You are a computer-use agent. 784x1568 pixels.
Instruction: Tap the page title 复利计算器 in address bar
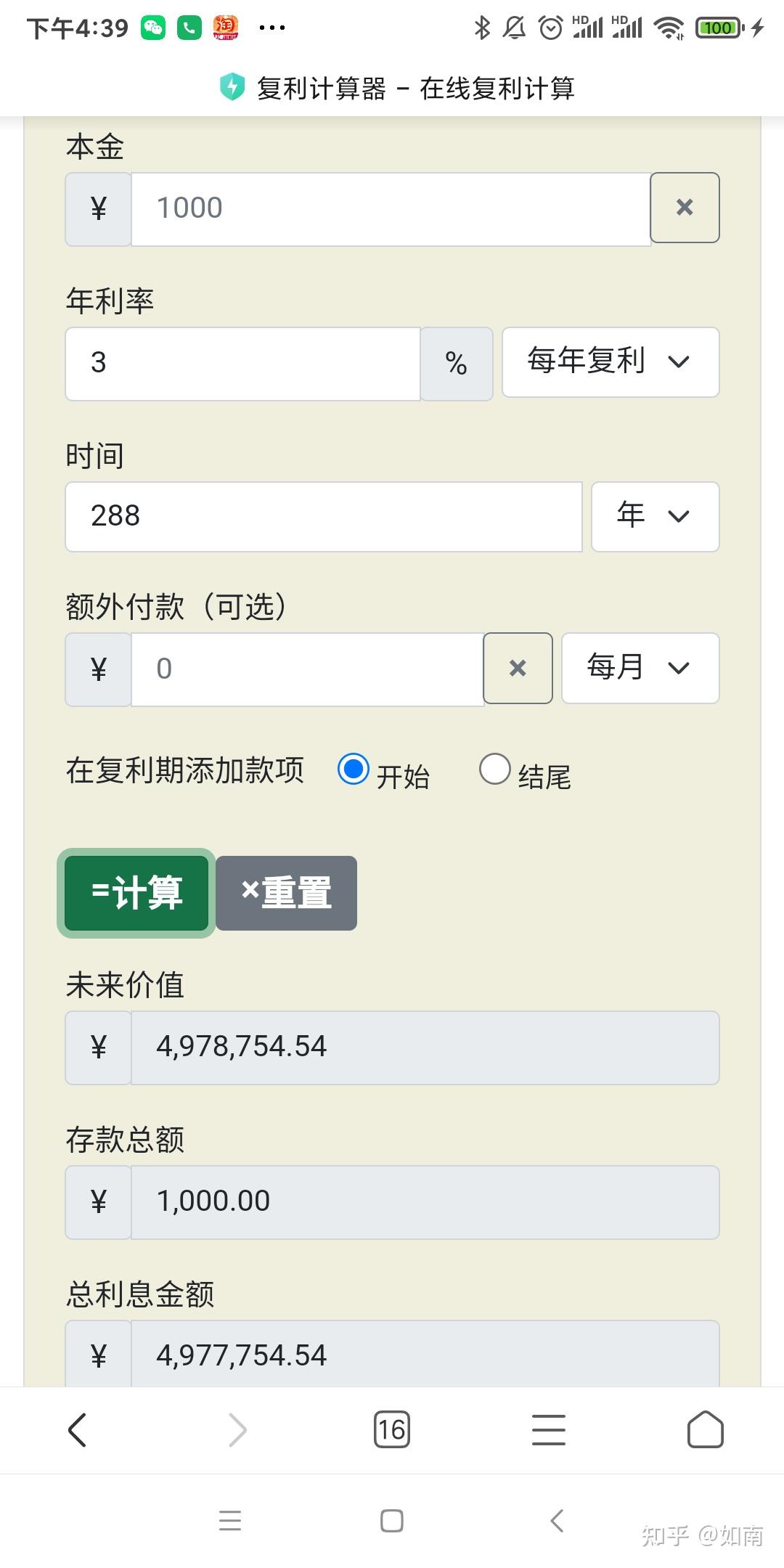322,89
